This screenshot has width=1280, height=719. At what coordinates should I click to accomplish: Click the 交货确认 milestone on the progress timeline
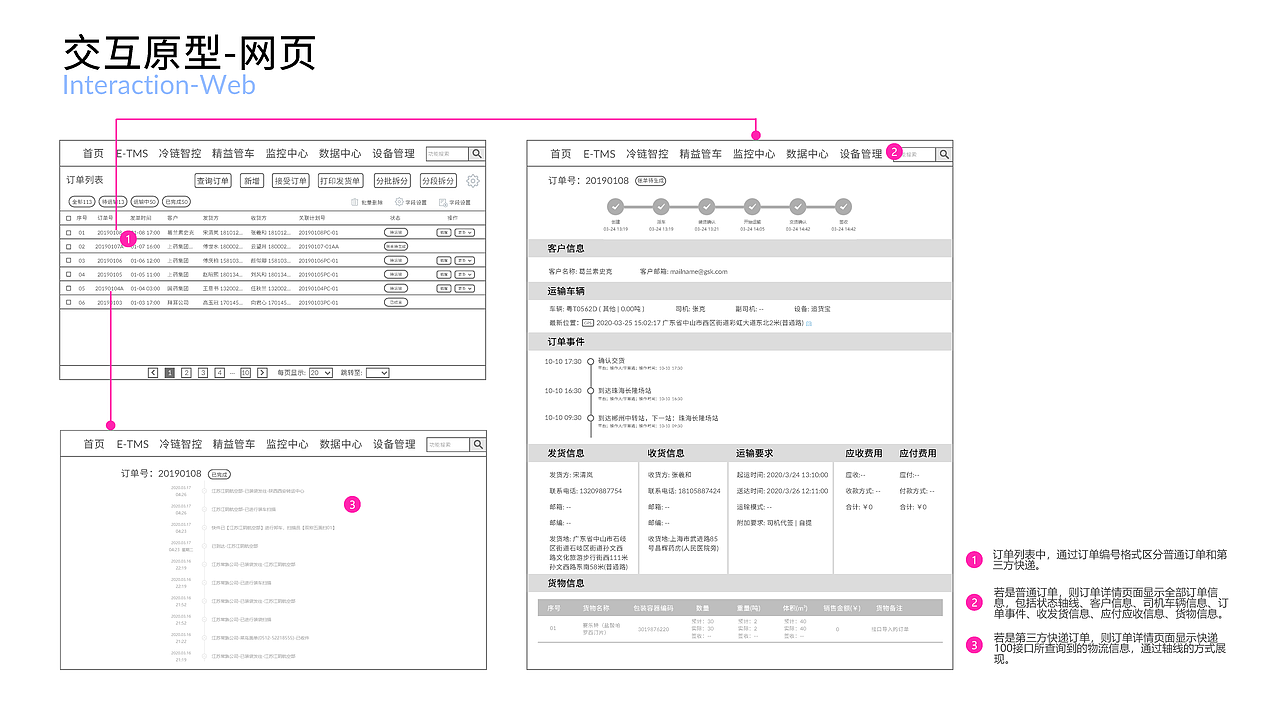click(797, 206)
